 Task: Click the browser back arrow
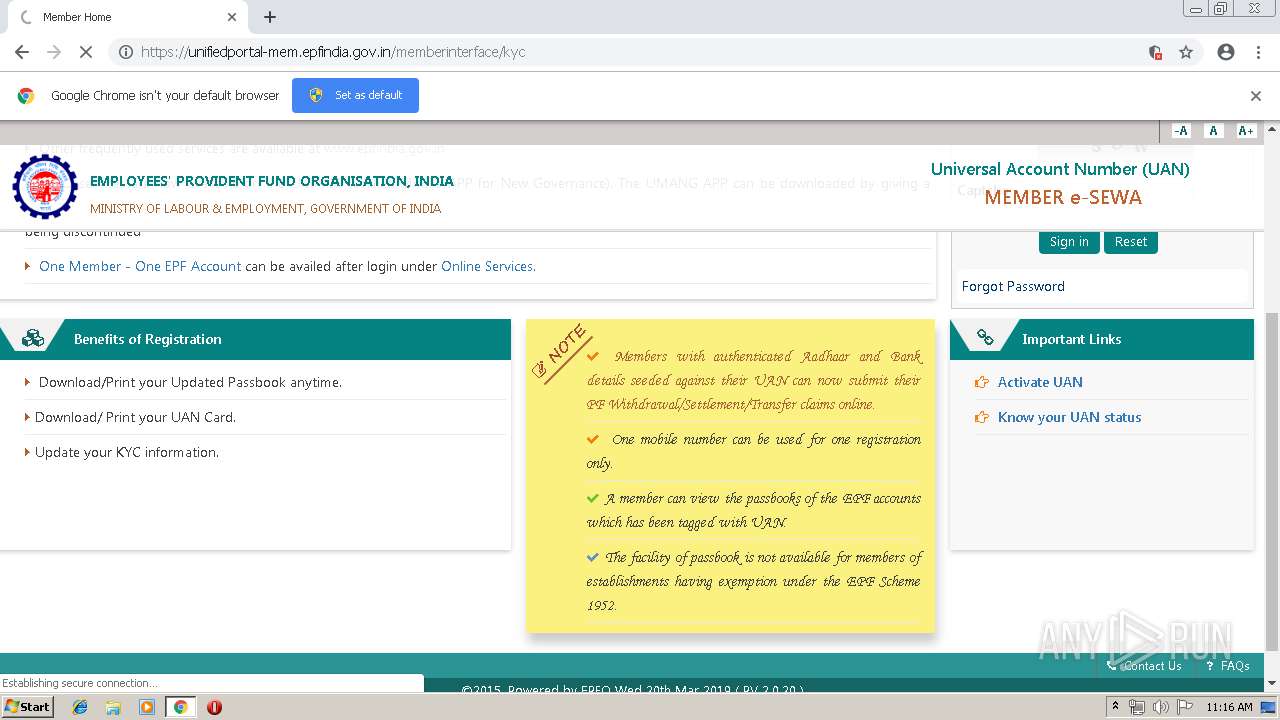coord(22,52)
